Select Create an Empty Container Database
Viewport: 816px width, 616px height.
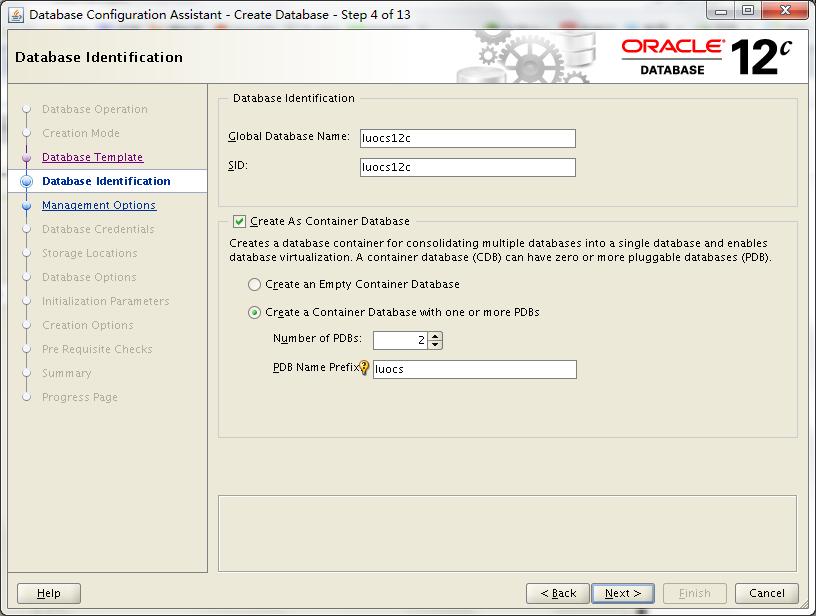tap(254, 285)
